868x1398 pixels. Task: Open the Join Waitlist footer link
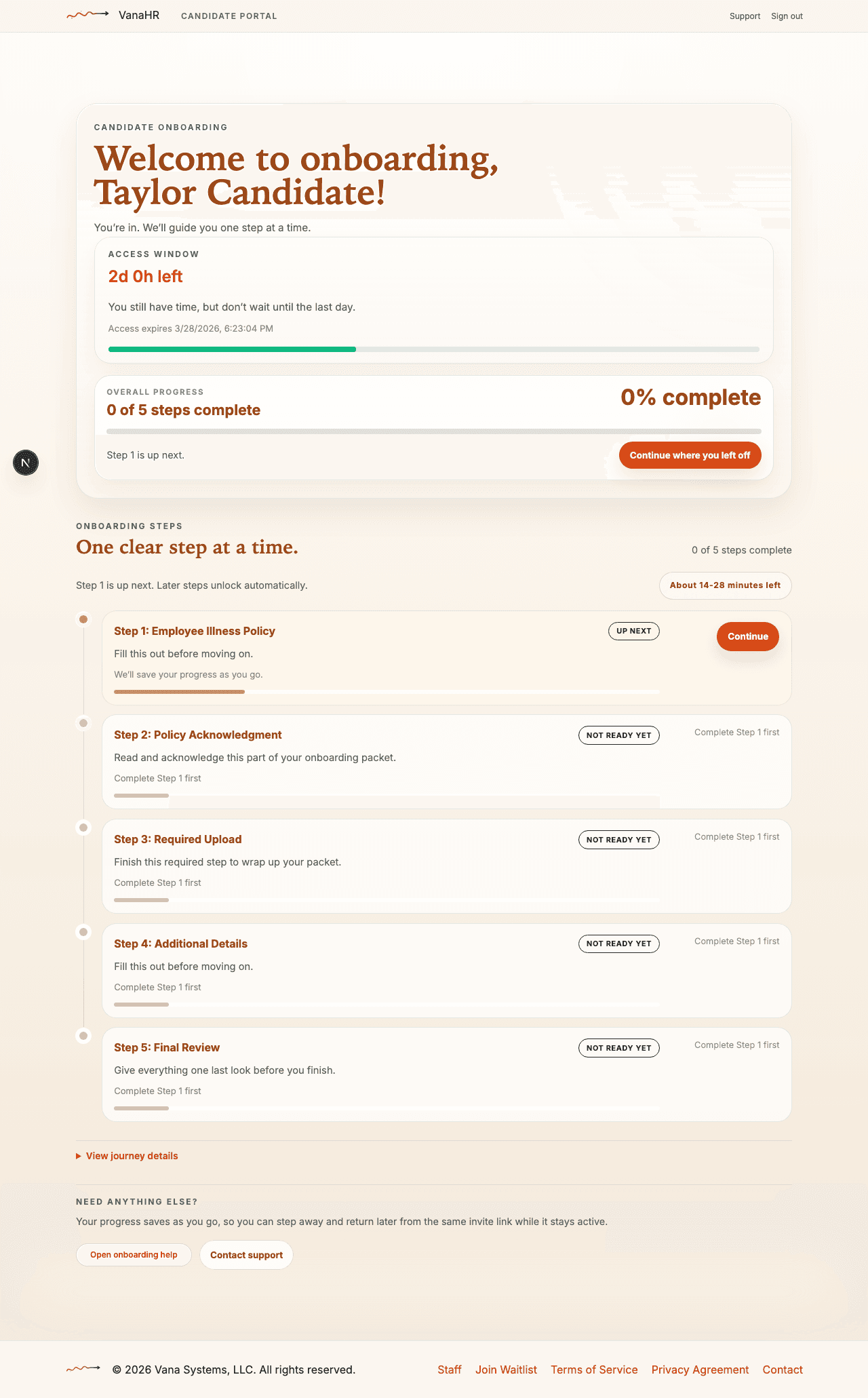[506, 1370]
